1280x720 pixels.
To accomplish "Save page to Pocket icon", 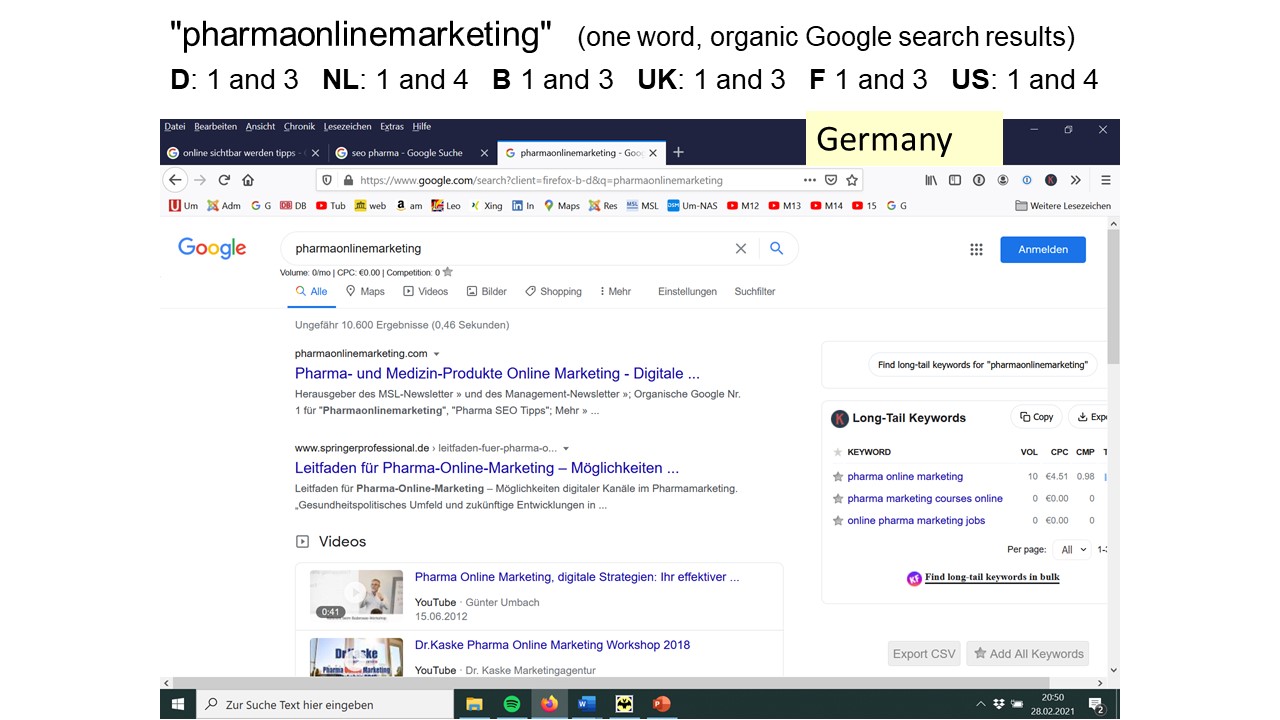I will point(831,180).
